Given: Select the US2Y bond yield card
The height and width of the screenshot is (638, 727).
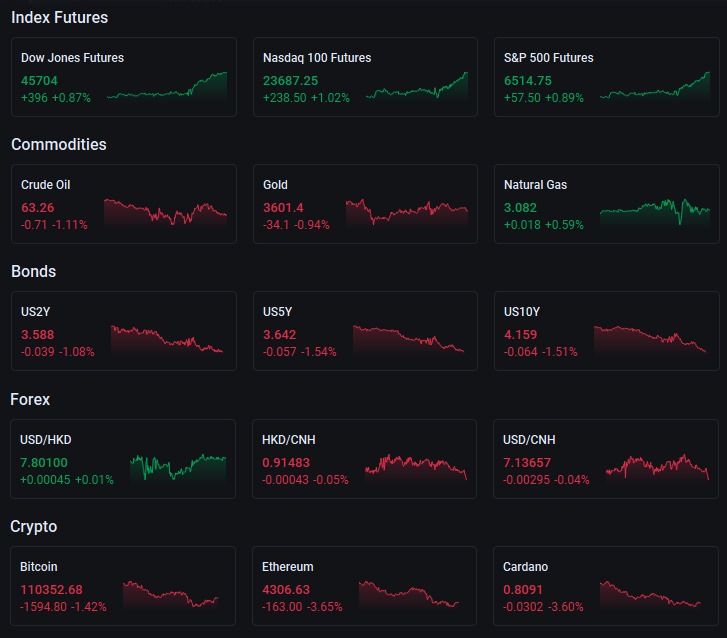Looking at the screenshot, I should point(123,331).
